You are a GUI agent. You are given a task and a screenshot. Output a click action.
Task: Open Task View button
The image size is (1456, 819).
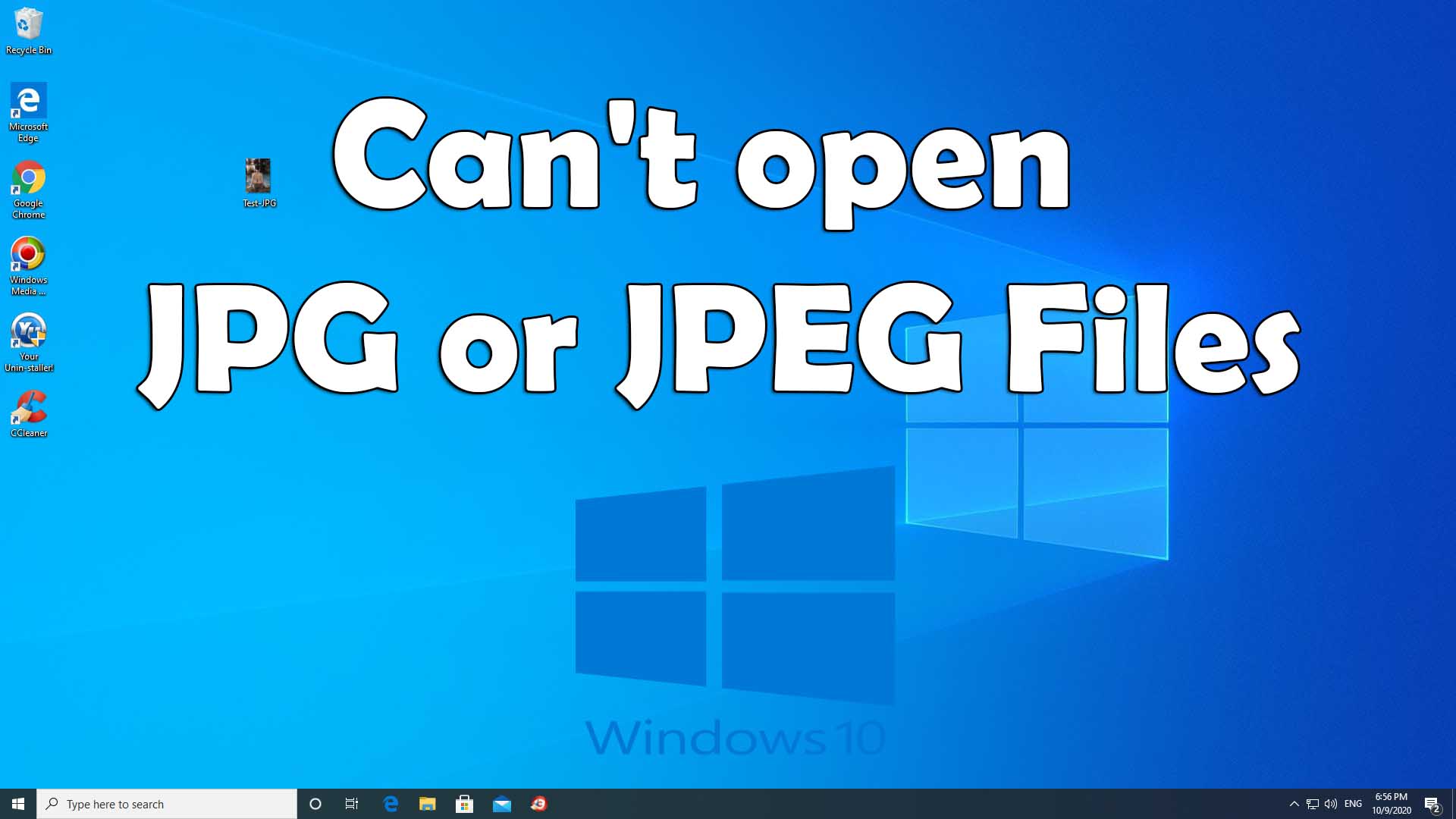point(352,803)
